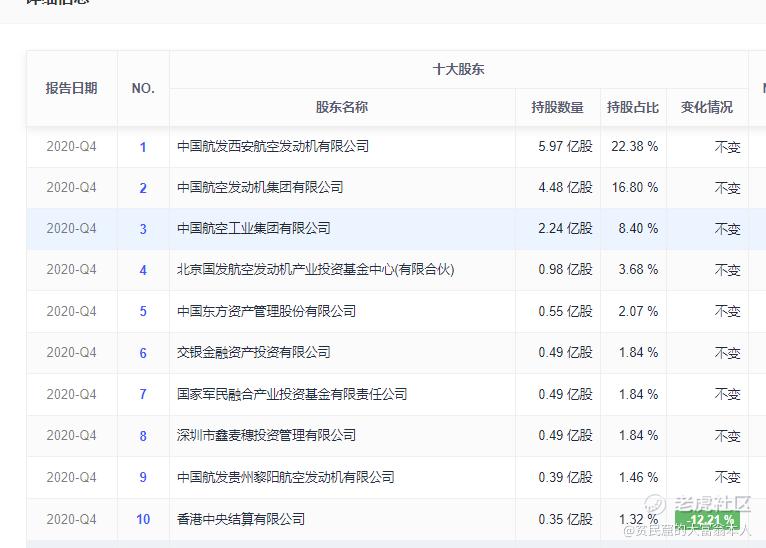
Task: Click rank number 9
Action: coord(143,477)
